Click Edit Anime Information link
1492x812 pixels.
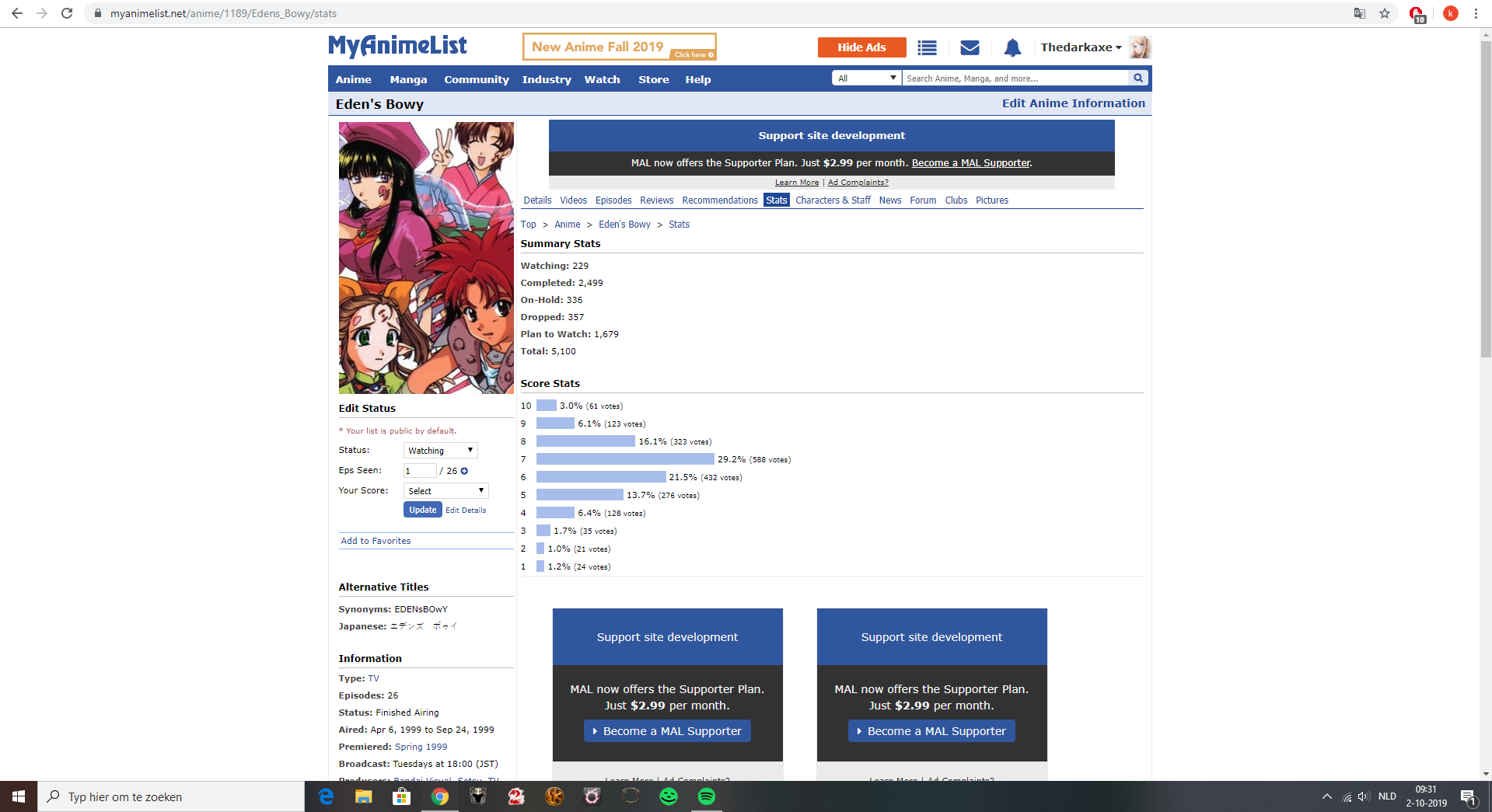pyautogui.click(x=1074, y=103)
